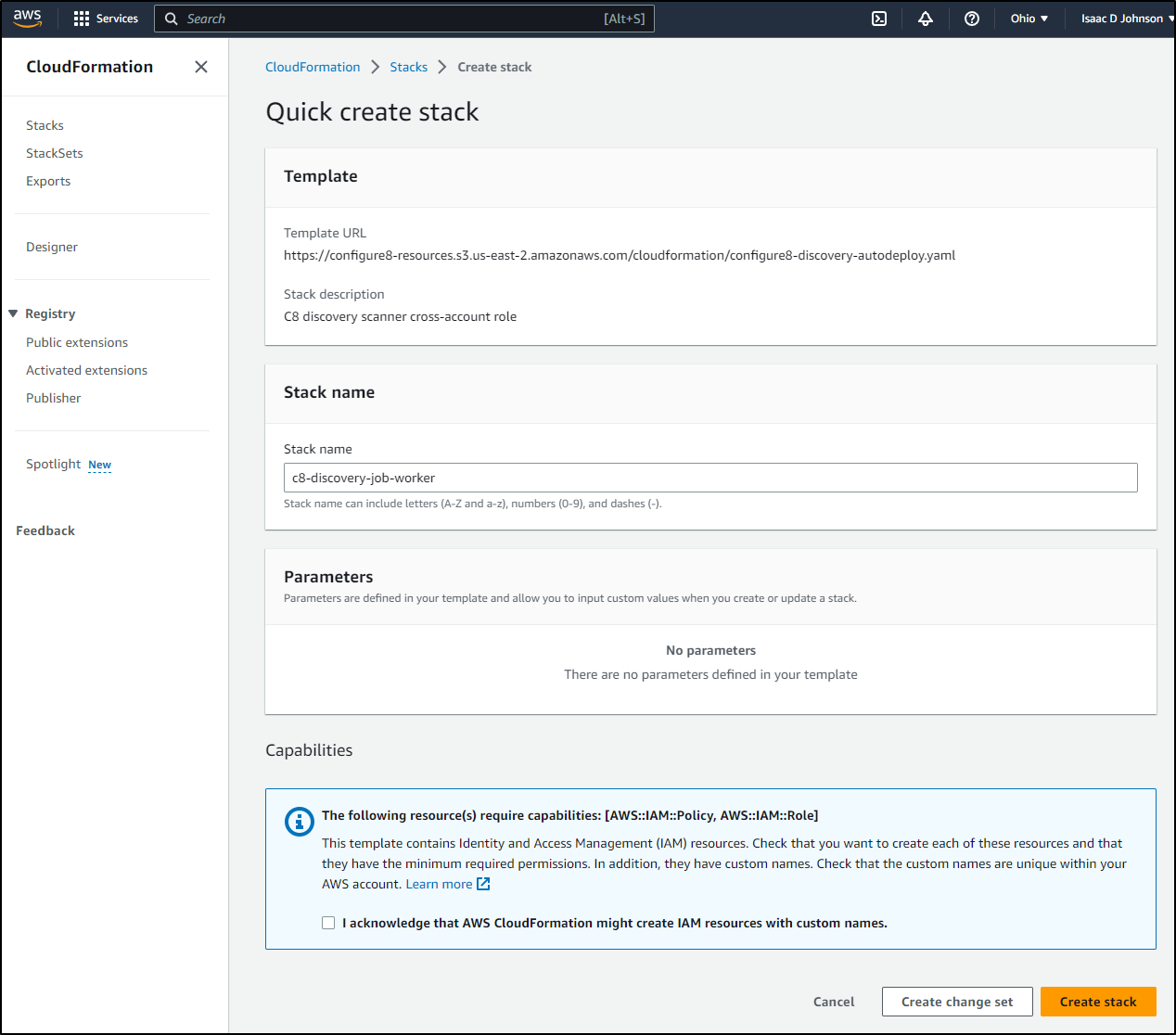Image resolution: width=1176 pixels, height=1035 pixels.
Task: Click the Learn more link
Action: click(439, 884)
